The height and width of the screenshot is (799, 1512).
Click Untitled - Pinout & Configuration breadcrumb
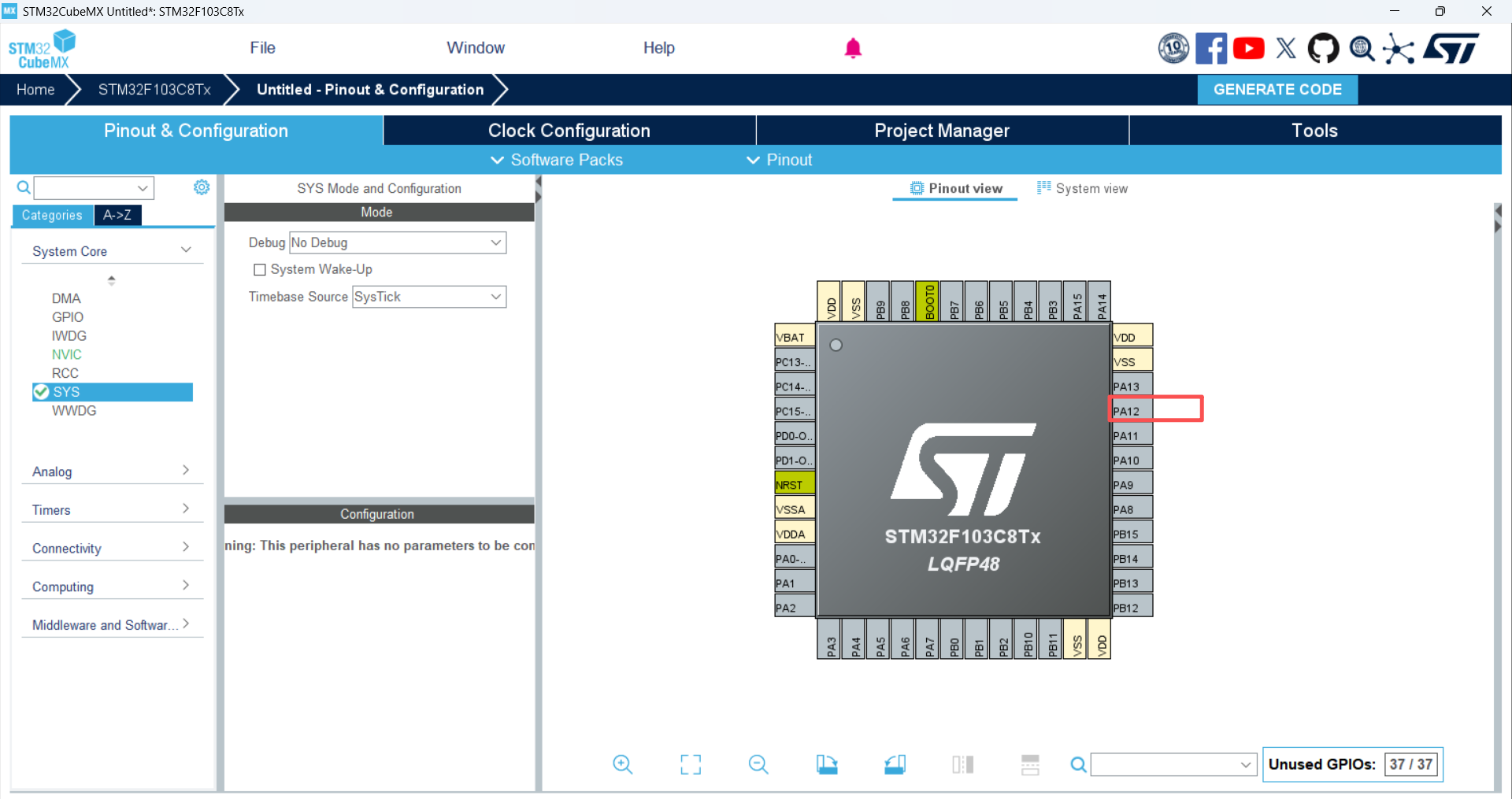370,90
